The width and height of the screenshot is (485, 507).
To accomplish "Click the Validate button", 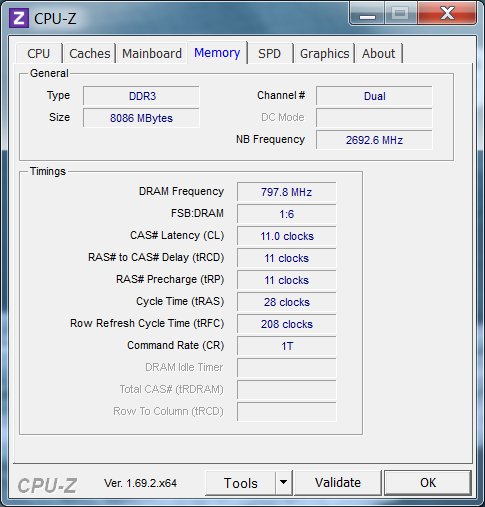I will 338,483.
